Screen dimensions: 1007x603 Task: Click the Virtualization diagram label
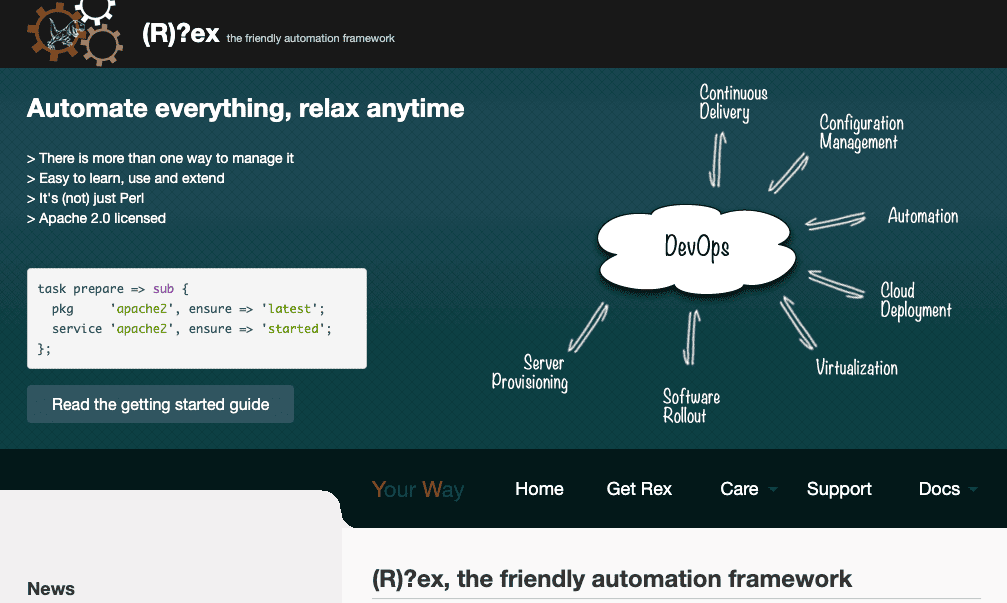coord(856,368)
